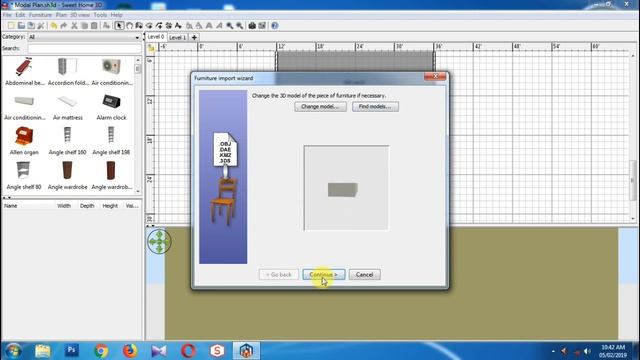Sort furniture list by Depth column

tap(87, 206)
